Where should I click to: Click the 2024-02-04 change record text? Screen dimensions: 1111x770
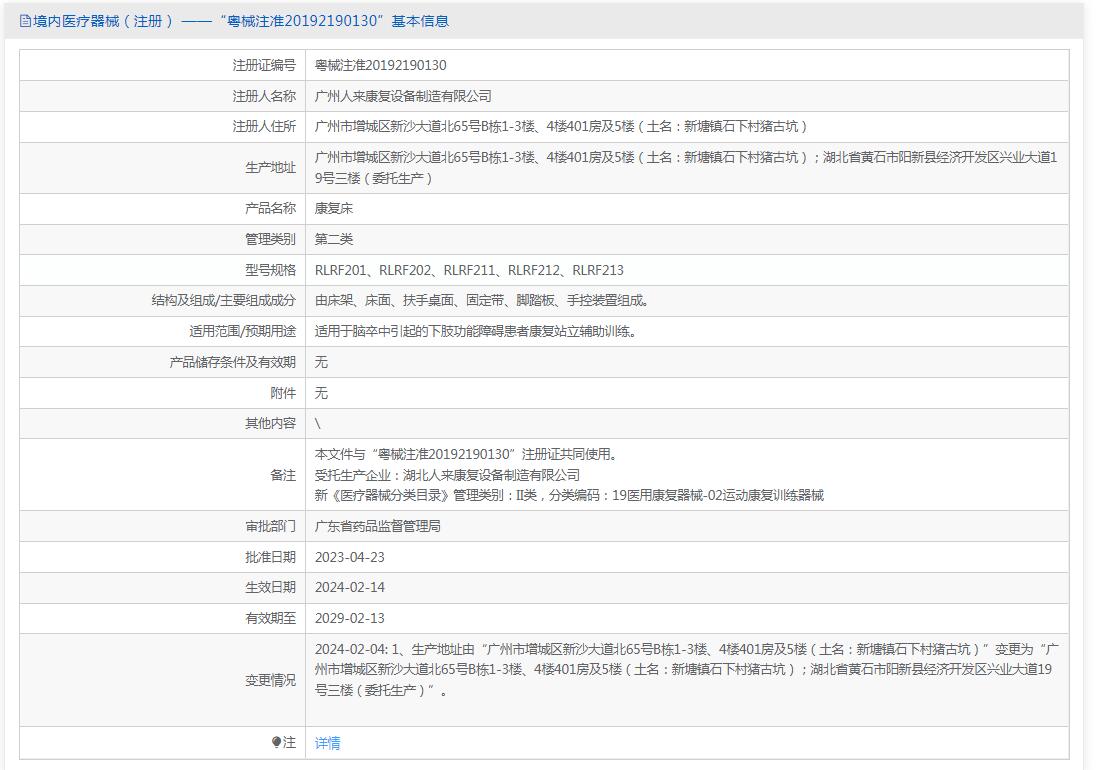(x=687, y=669)
